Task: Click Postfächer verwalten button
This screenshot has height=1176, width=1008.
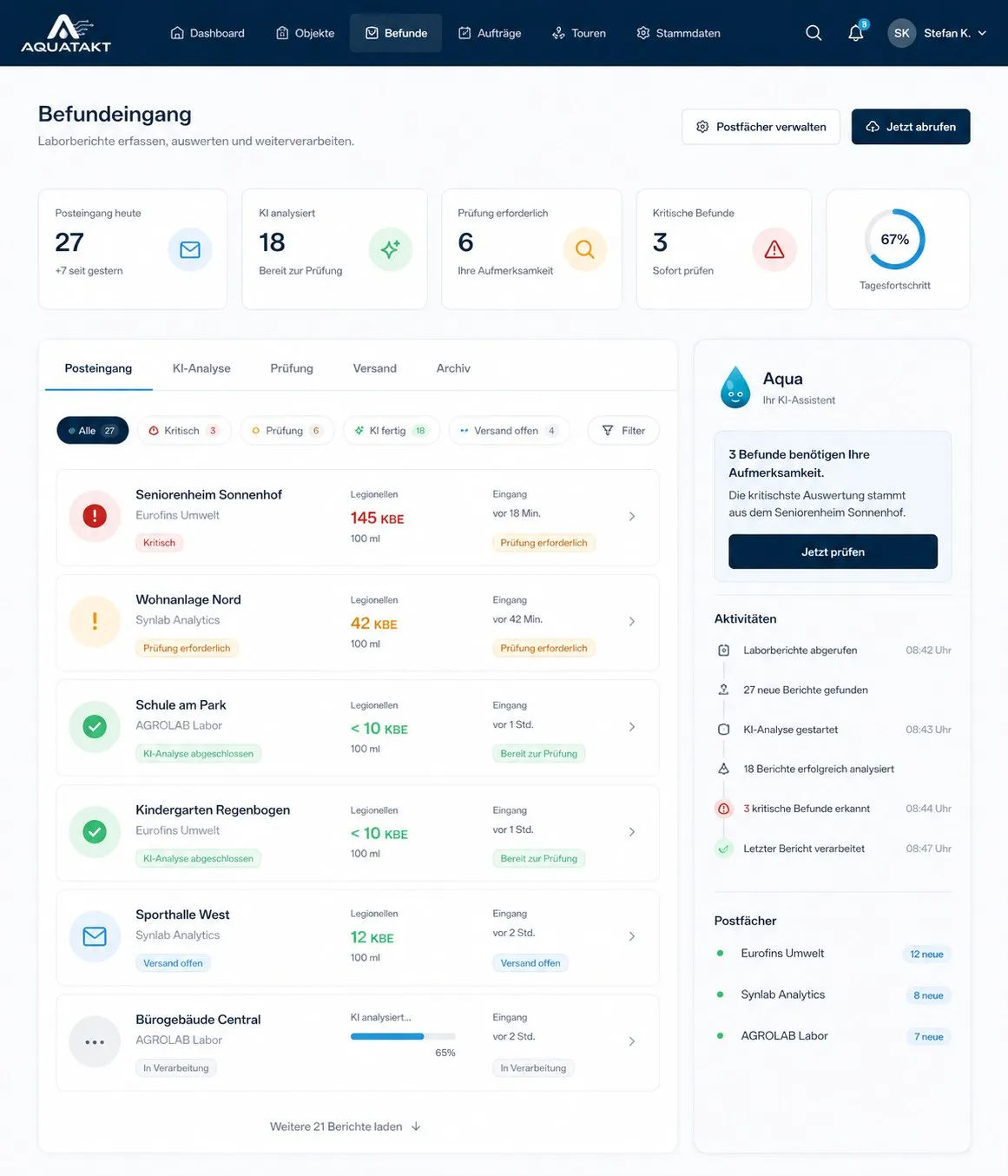Action: [761, 127]
